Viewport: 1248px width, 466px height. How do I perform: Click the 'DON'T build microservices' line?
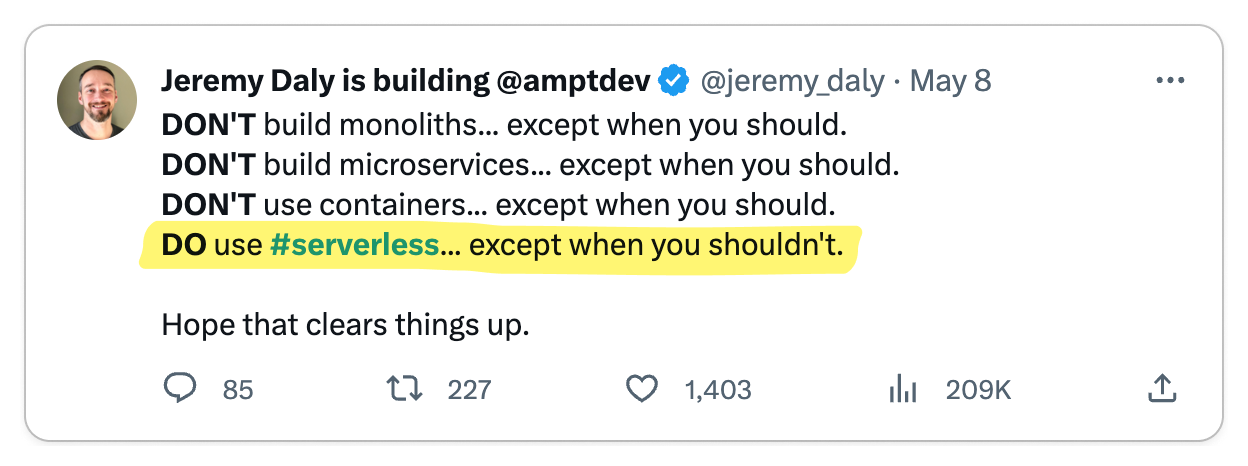click(530, 165)
